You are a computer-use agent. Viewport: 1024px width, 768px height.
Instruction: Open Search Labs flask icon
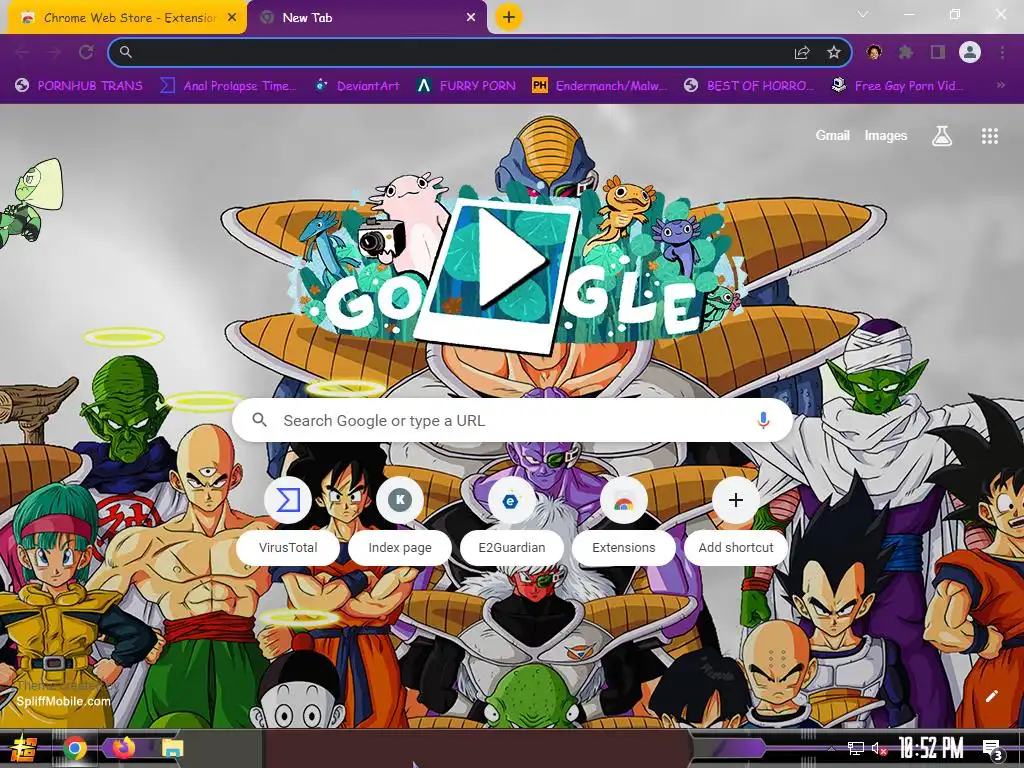pos(942,135)
